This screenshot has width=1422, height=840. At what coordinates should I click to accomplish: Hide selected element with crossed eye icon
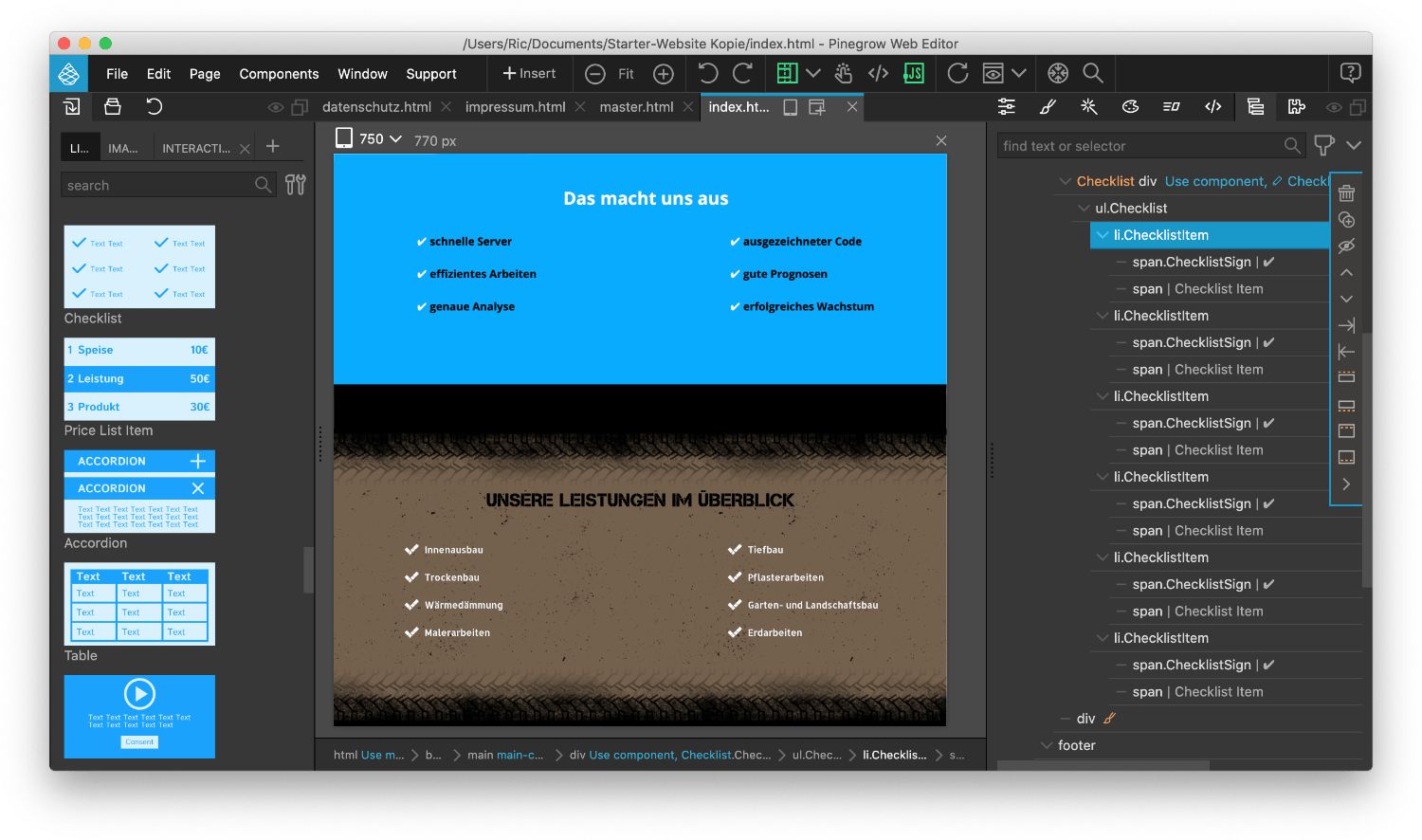coord(1346,247)
